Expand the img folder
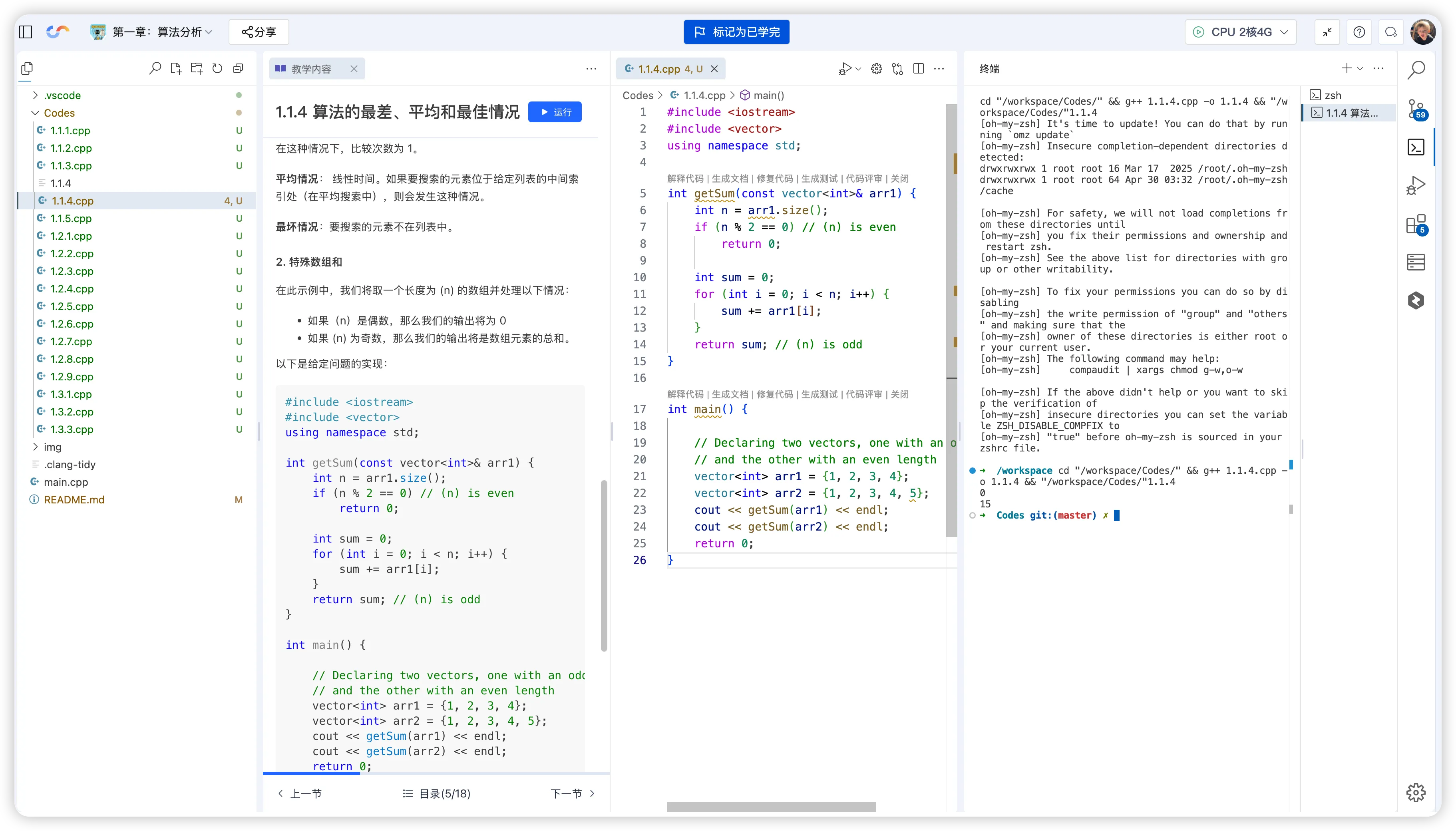The image size is (1456, 831). pos(52,447)
